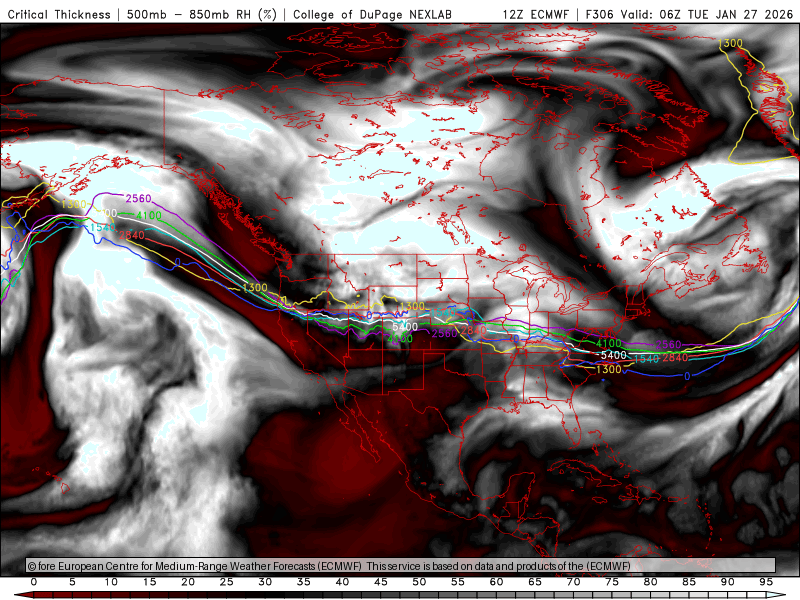800x600 pixels.
Task: Click the blue "0" contour label over the Atlantic
Action: (687, 377)
